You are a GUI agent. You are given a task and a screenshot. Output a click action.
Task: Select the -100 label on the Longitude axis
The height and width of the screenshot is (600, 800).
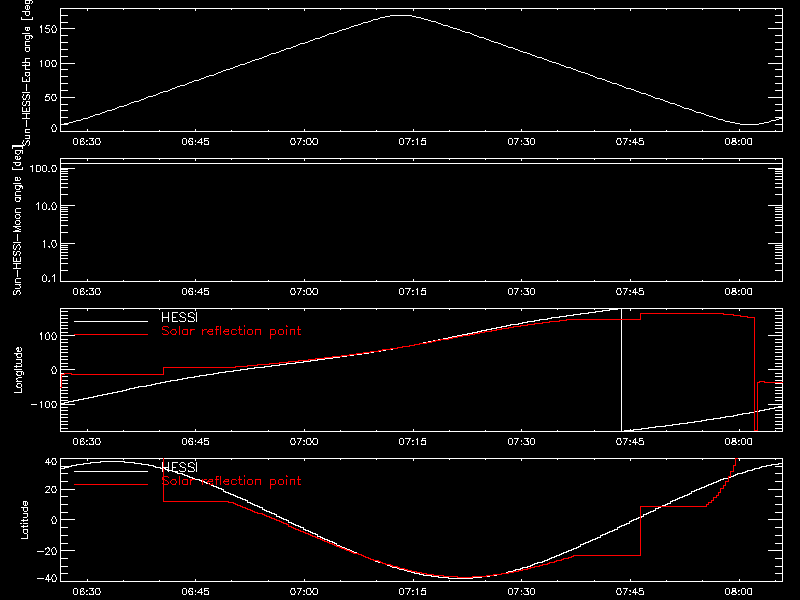tap(44, 404)
